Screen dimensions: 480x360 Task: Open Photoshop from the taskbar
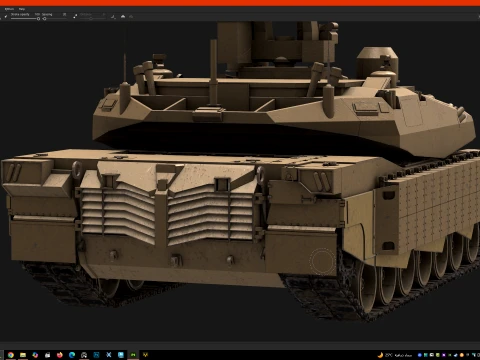tap(96, 355)
